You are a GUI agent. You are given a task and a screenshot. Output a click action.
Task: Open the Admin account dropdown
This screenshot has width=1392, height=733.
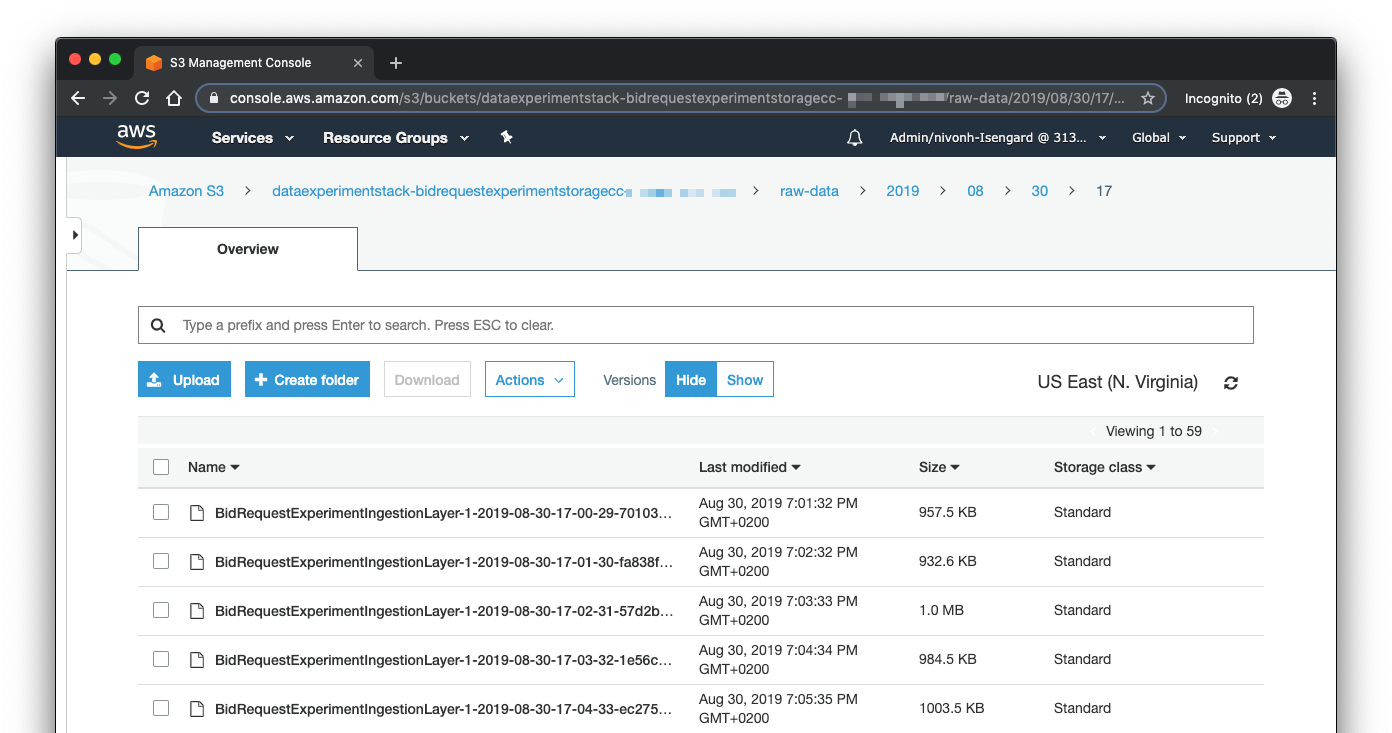998,138
